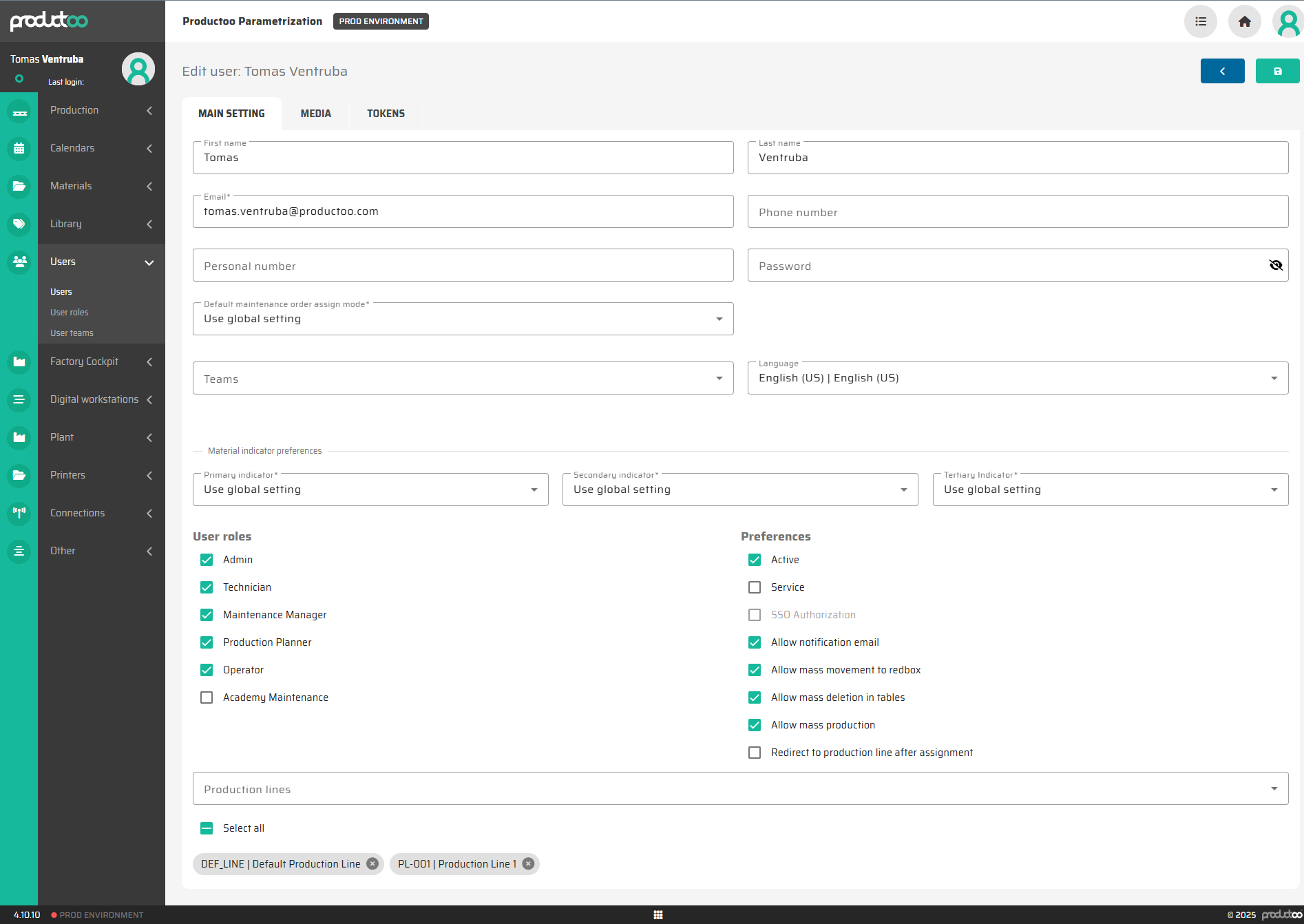Open the Teams dropdown
Image resolution: width=1304 pixels, height=924 pixels.
(463, 378)
